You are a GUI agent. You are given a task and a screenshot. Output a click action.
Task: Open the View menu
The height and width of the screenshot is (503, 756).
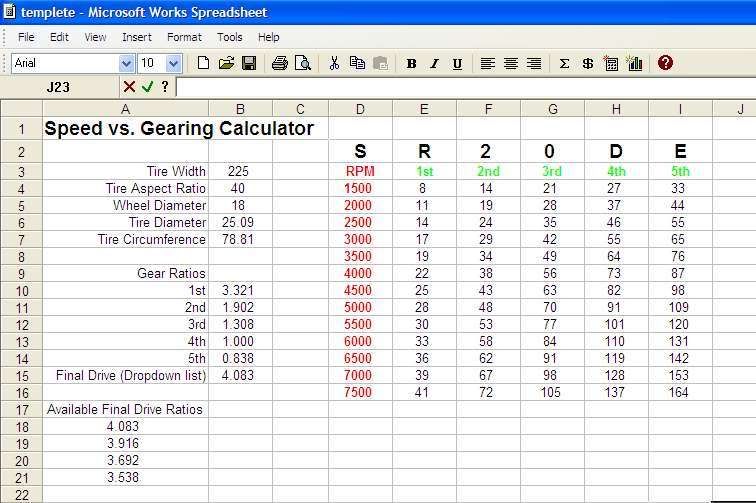(95, 37)
